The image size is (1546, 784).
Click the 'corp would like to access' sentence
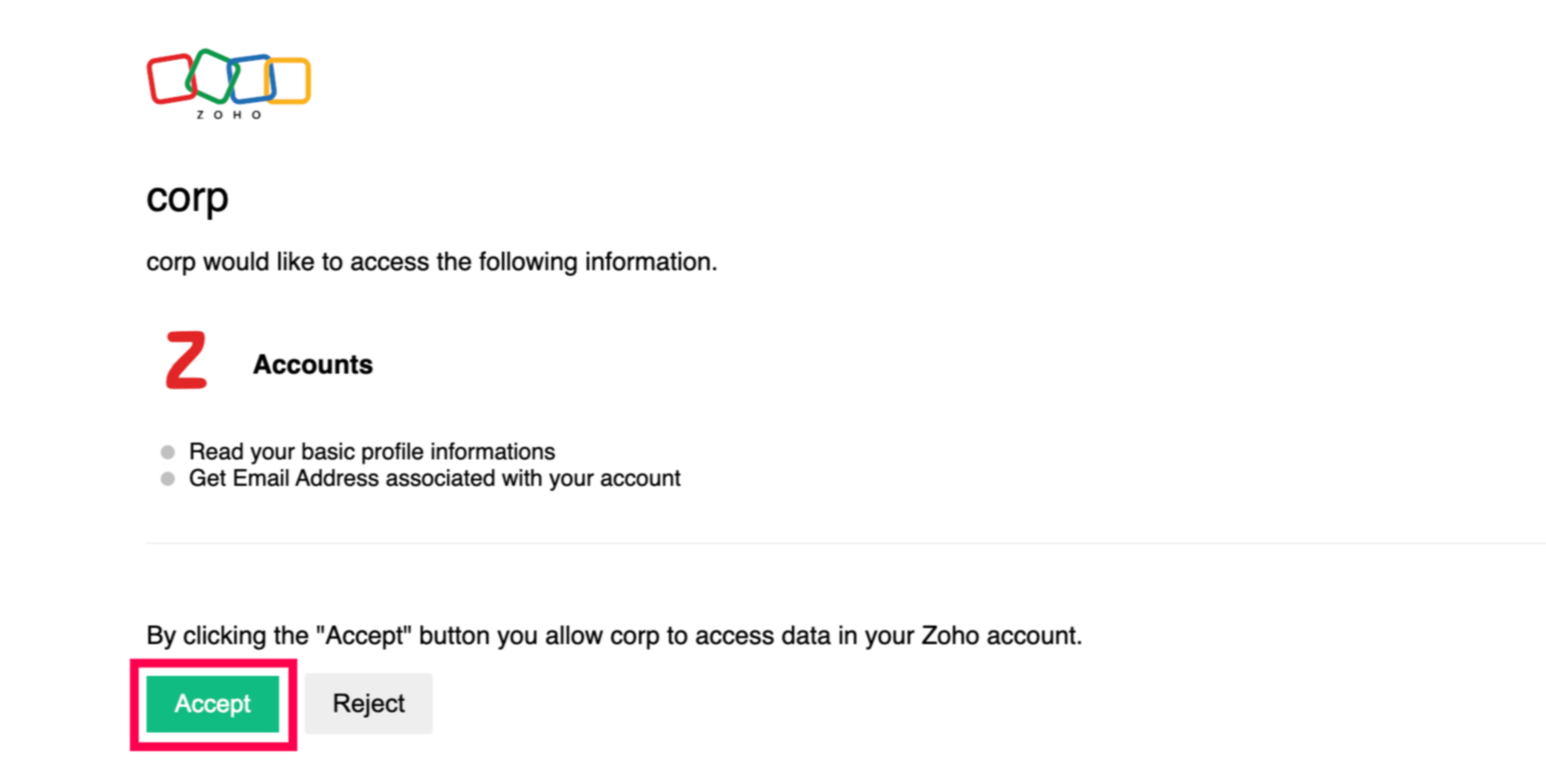tap(431, 262)
